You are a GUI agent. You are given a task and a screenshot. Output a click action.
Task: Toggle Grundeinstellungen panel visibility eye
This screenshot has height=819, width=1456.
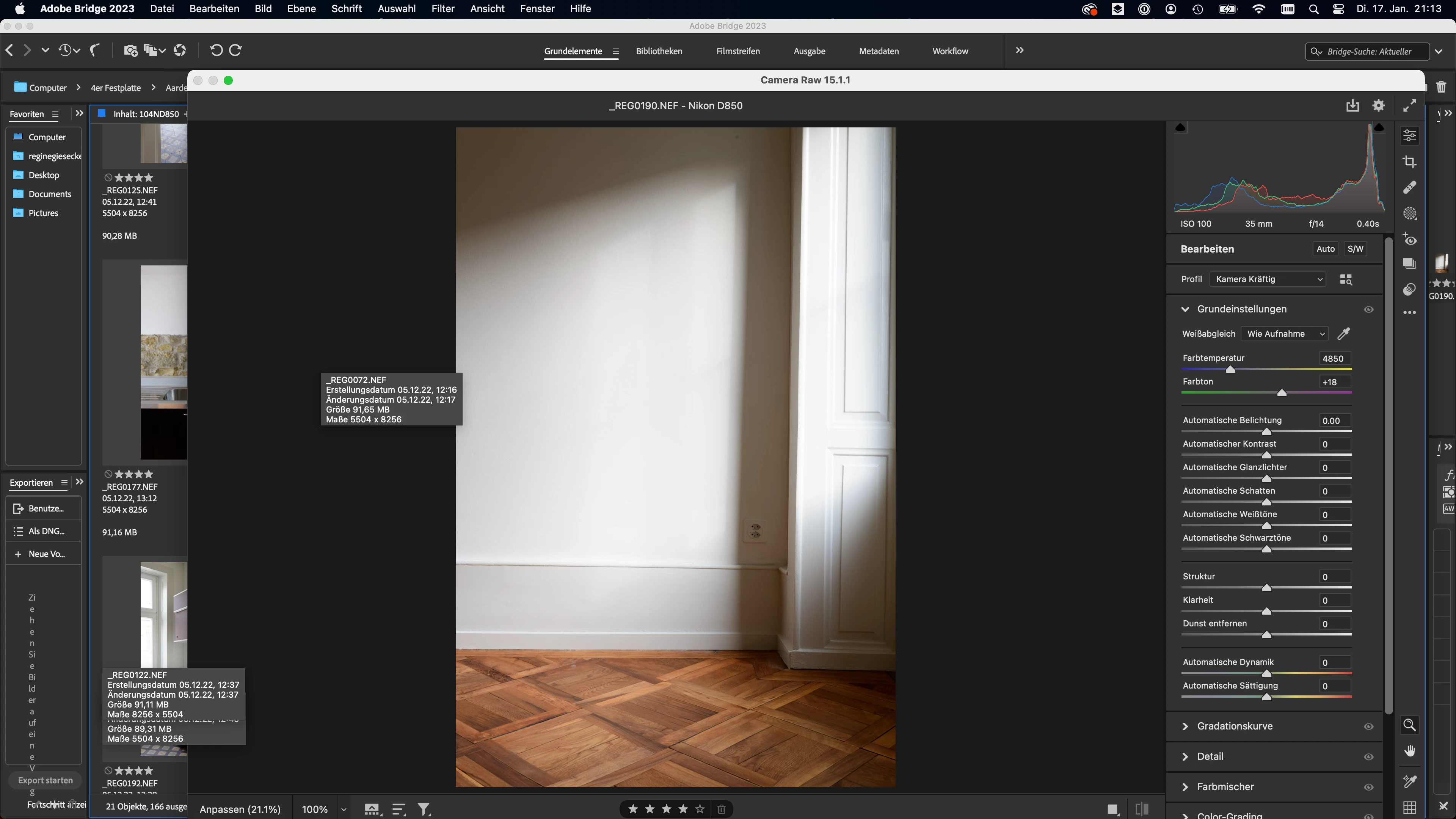(1368, 310)
